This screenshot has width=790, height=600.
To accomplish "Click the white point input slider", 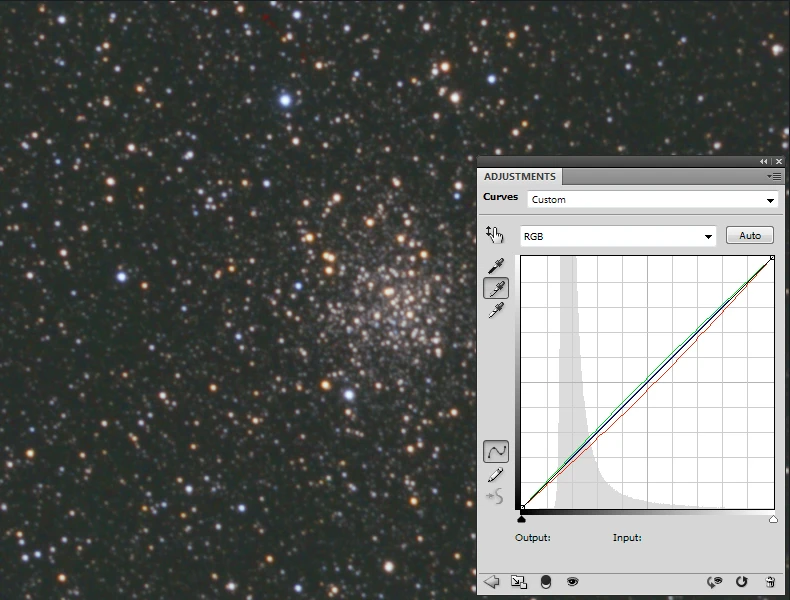I will [x=773, y=519].
